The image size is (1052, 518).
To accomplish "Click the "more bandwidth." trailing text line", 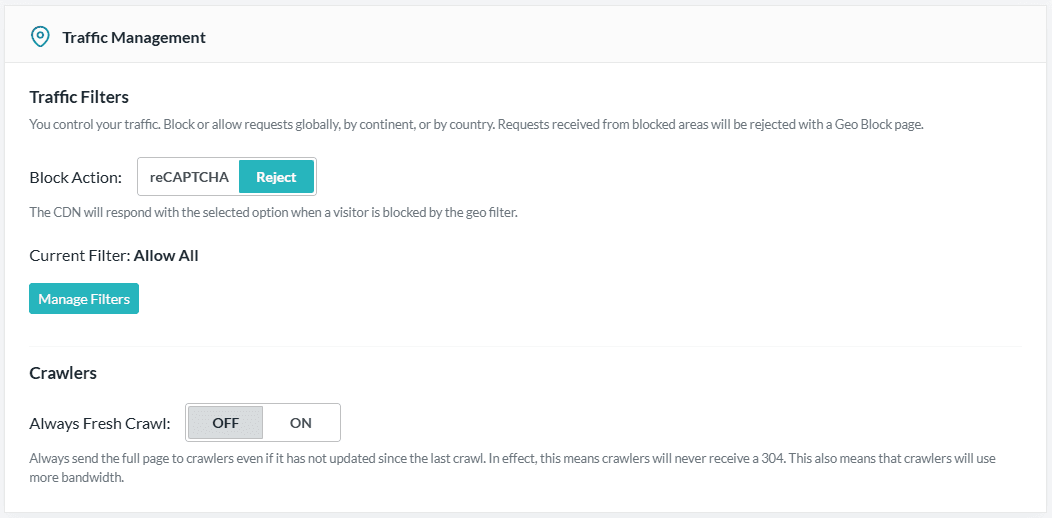I will click(77, 479).
